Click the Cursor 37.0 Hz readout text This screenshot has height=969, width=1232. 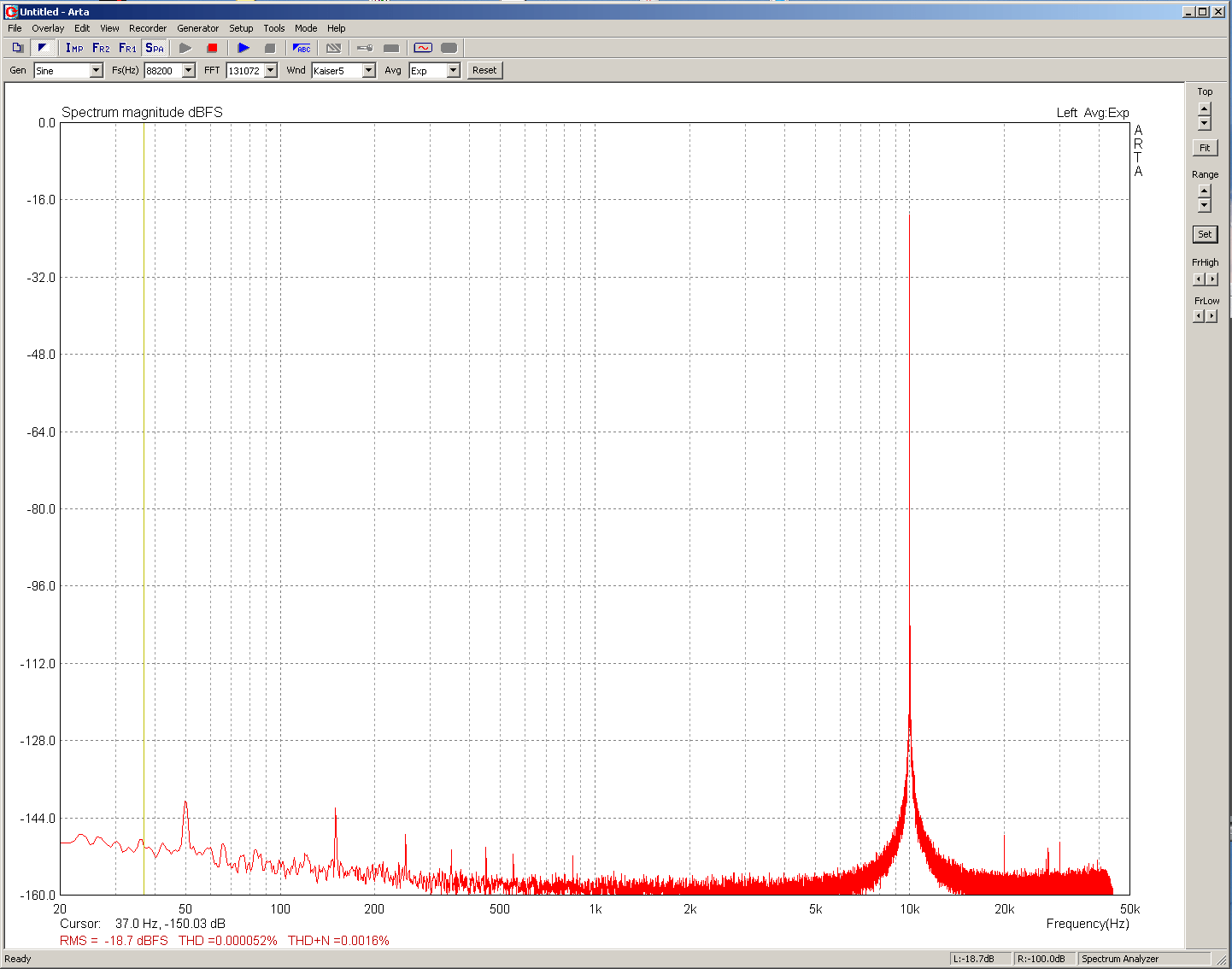[x=143, y=924]
